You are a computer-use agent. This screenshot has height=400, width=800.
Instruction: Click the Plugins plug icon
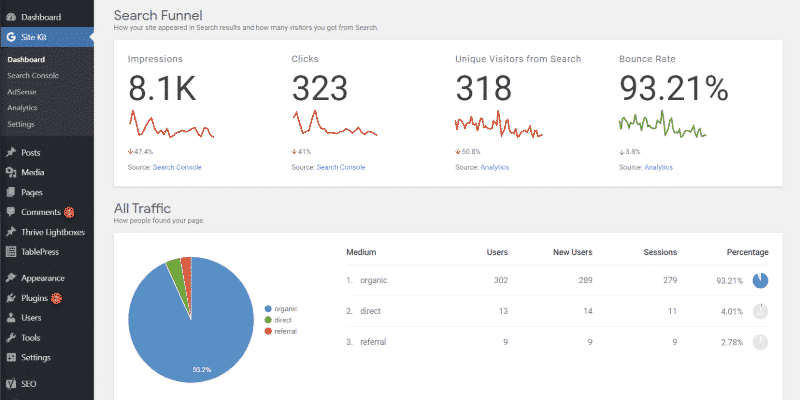[x=11, y=298]
